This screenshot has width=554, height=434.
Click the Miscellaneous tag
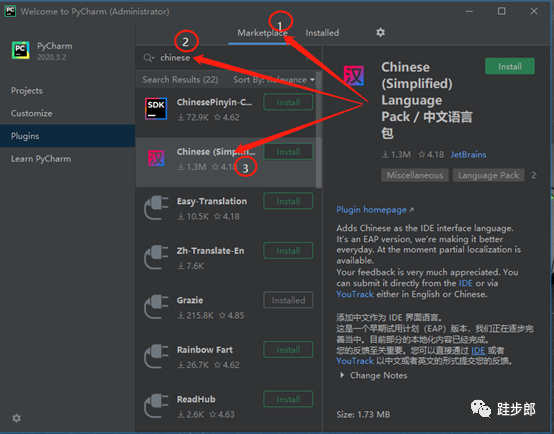[x=415, y=175]
